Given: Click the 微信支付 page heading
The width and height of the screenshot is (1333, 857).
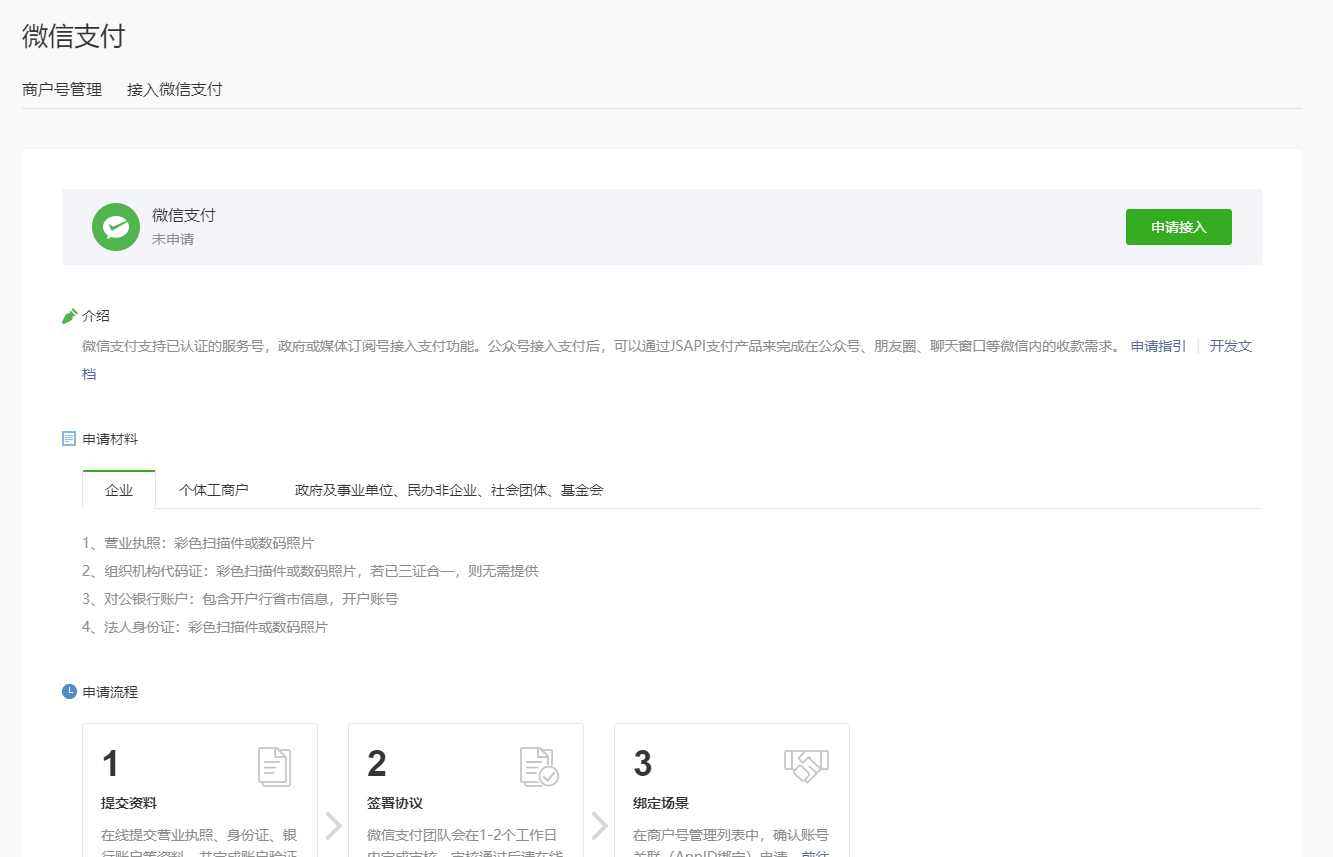Looking at the screenshot, I should point(74,37).
